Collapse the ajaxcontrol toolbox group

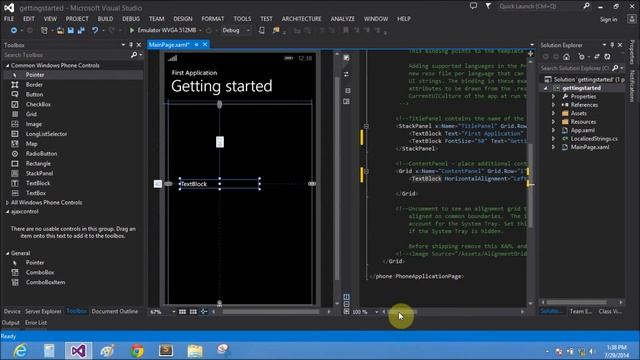[x=7, y=211]
